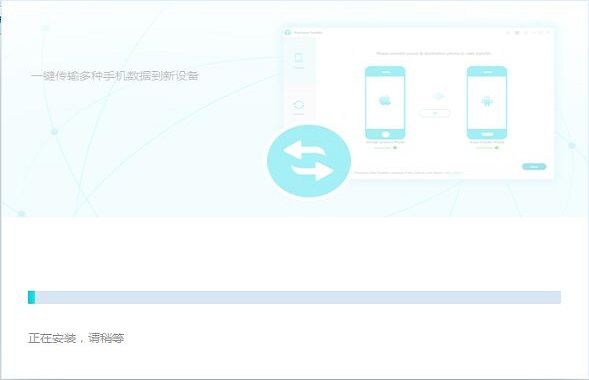Click the Android destination phone illustration
The image size is (589, 380).
coord(487,103)
